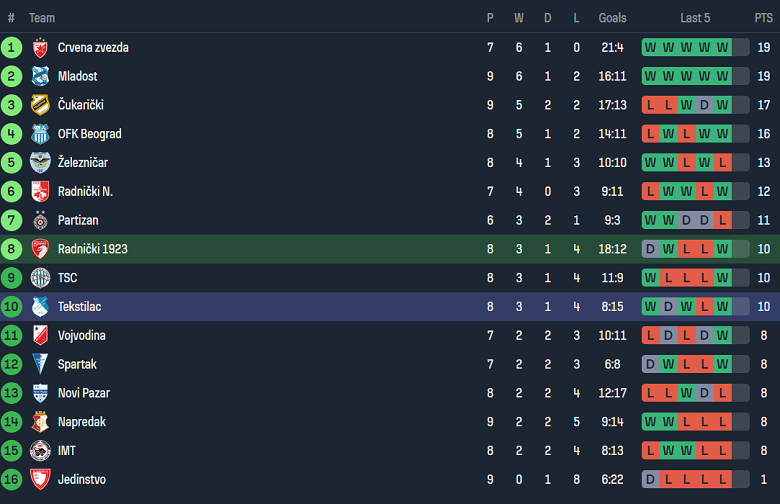Click the Vojvodina club badge
Image resolution: width=780 pixels, height=504 pixels.
[40, 335]
